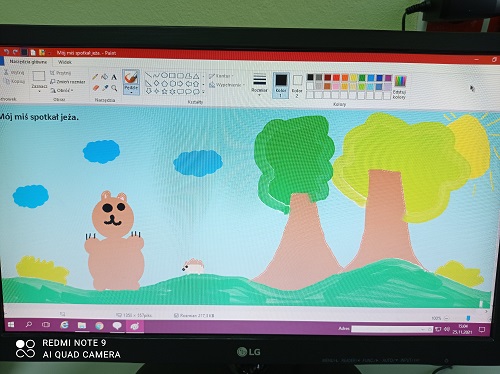Open the Wypełnienie fill dropdown
The width and height of the screenshot is (500, 374).
227,85
